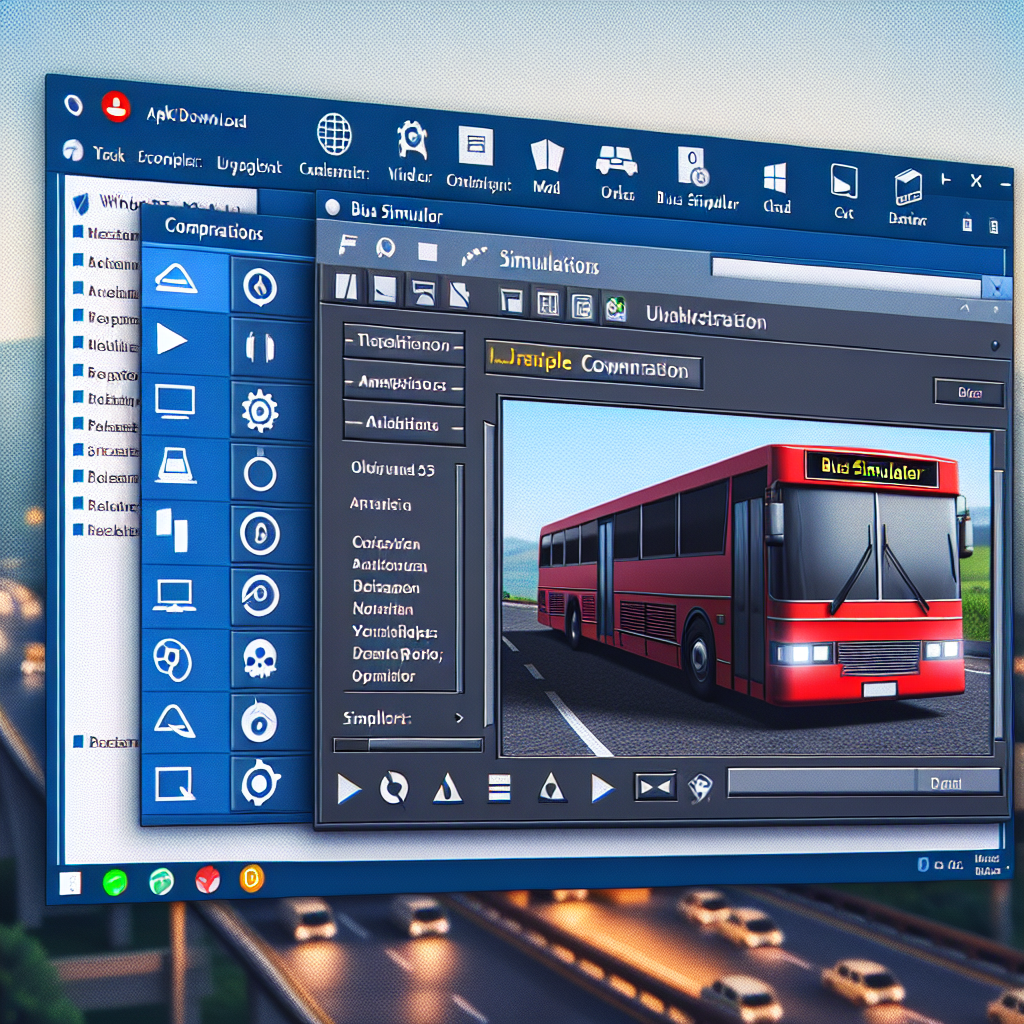The image size is (1024, 1024).
Task: Select the monitor icon beside the gear in Comparations
Action: [x=174, y=402]
